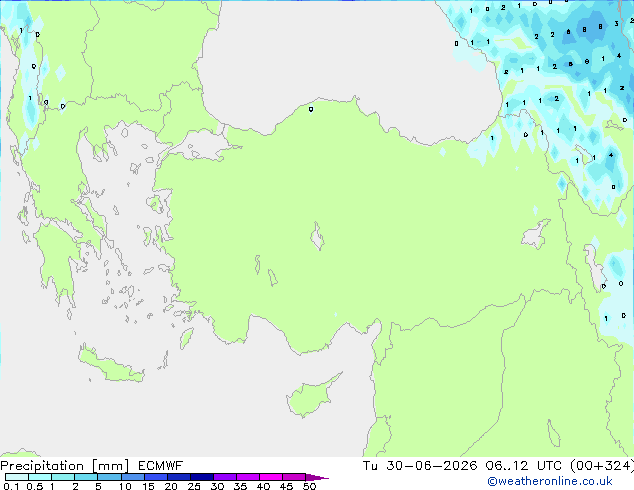The image size is (634, 490).
Task: Click the legend label "45"
Action: tap(286, 486)
